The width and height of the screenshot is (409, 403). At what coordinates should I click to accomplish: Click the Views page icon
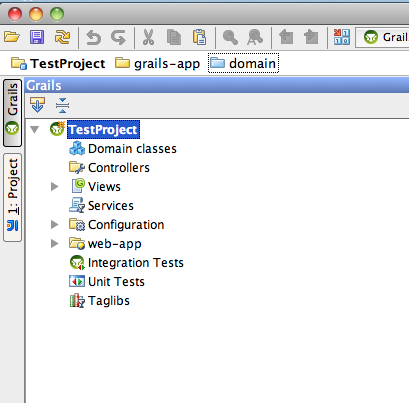click(x=78, y=186)
